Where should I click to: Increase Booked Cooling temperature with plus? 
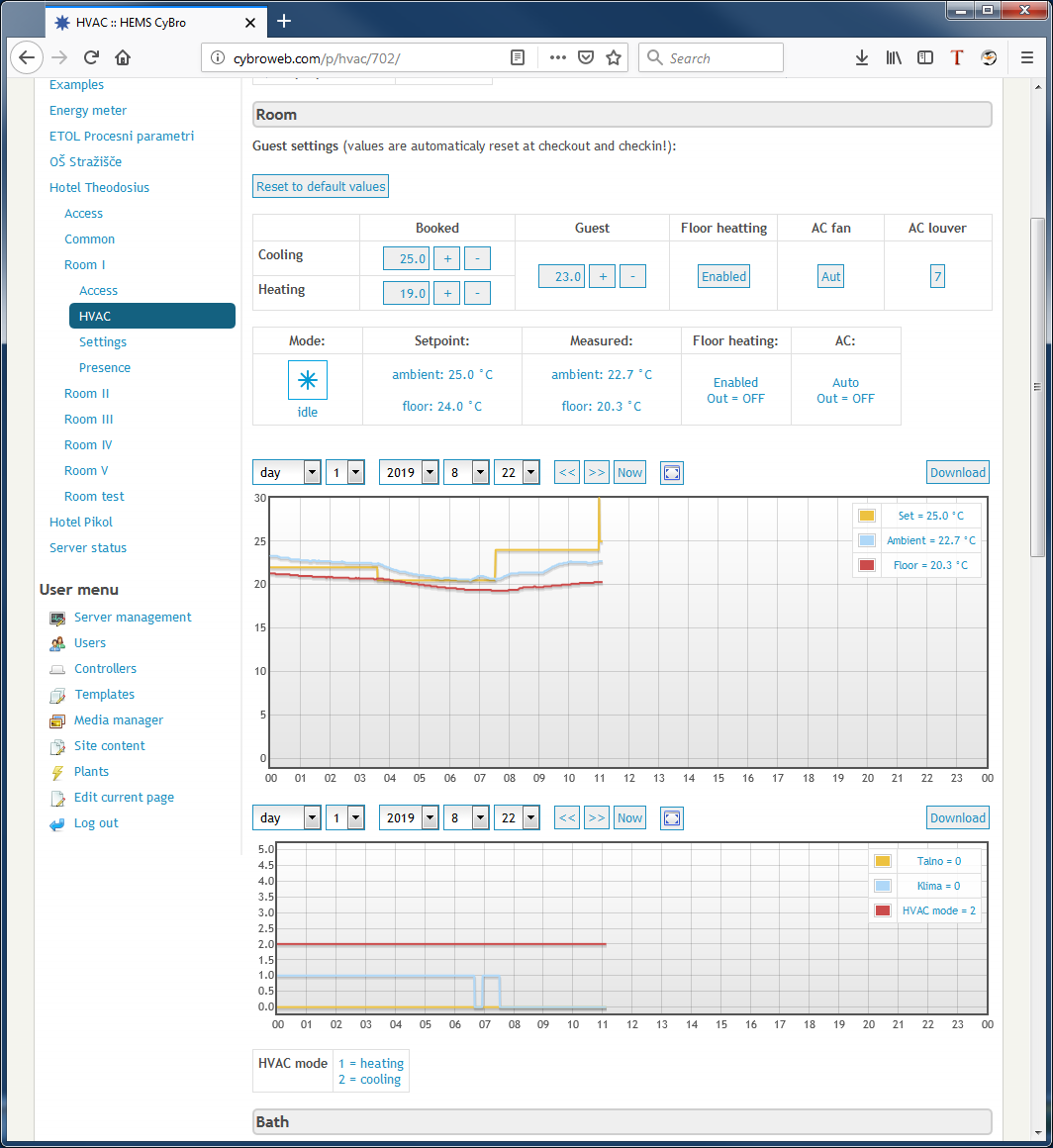point(446,259)
